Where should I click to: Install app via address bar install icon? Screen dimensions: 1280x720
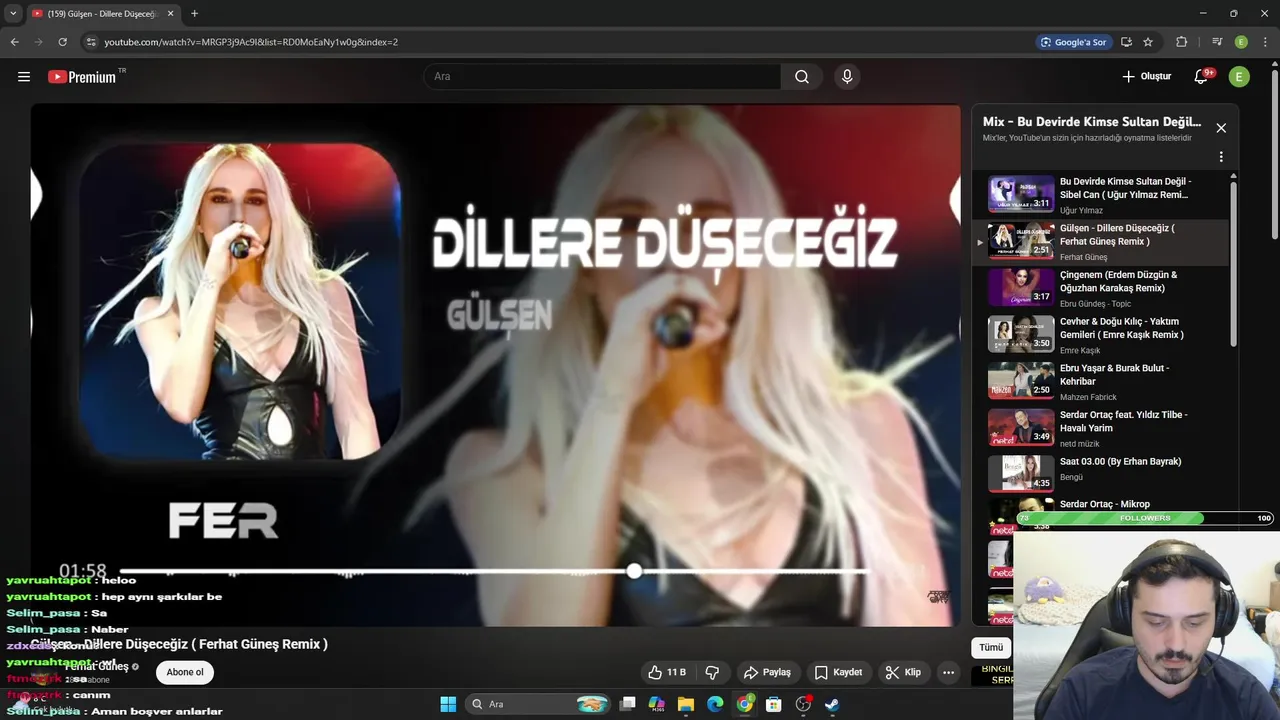1126,42
